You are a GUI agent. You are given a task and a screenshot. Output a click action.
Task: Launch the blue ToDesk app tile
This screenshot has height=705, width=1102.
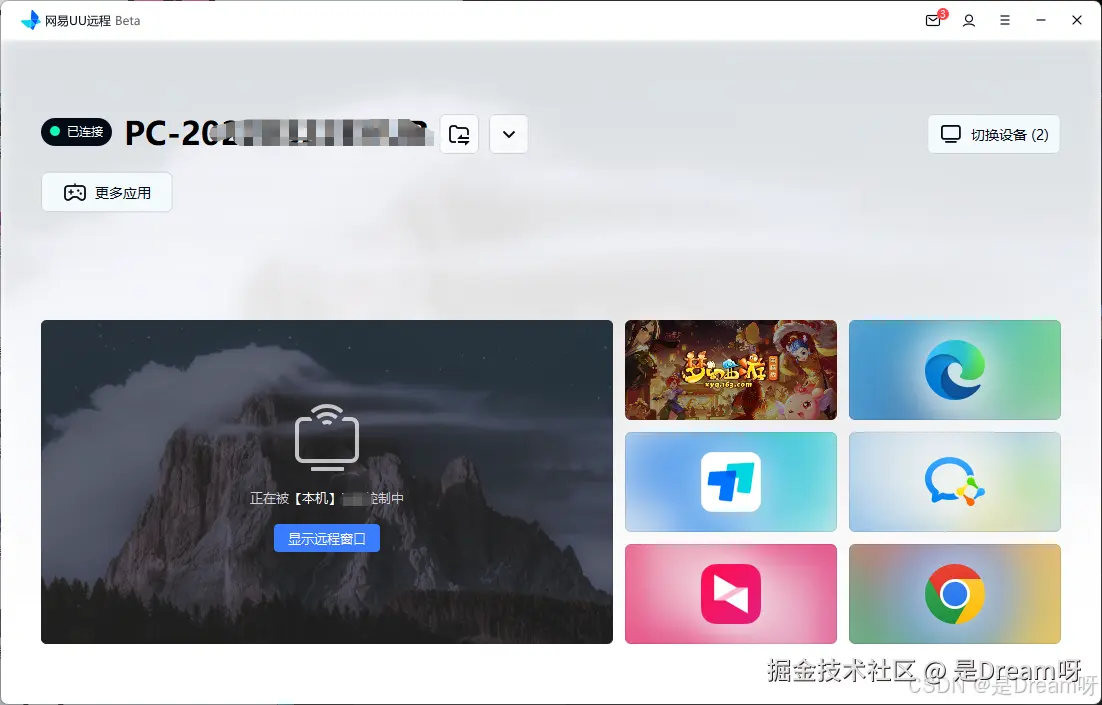[730, 481]
